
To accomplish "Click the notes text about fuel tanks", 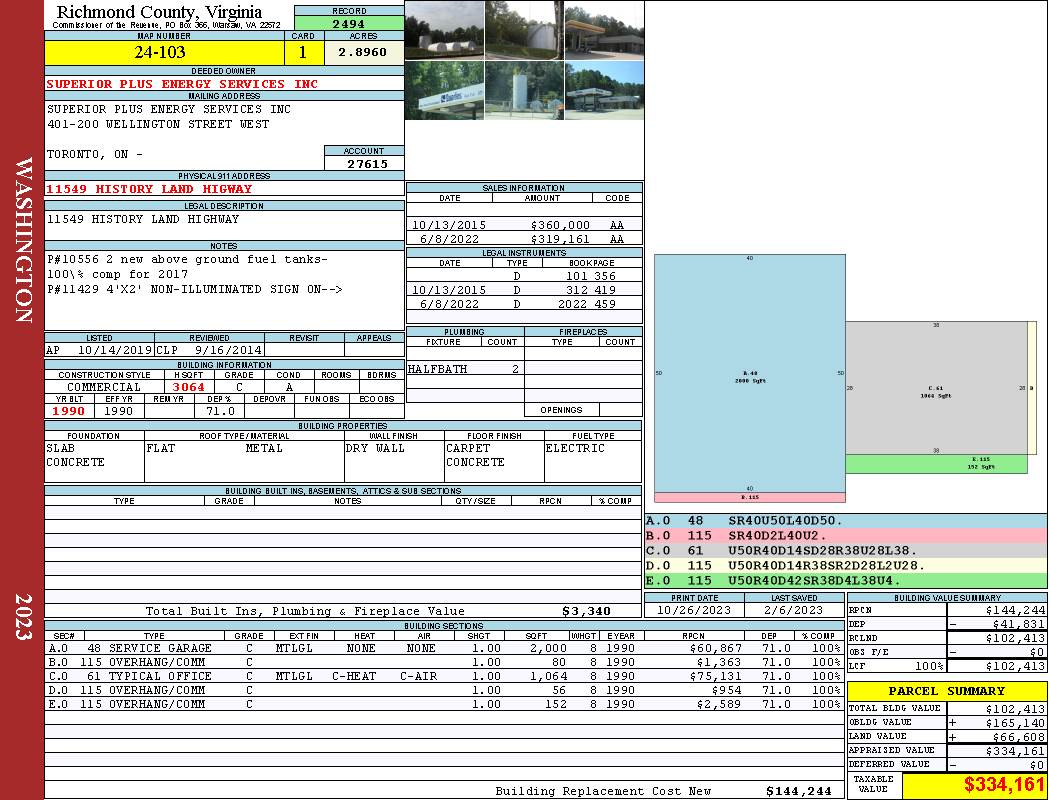I will point(188,266).
